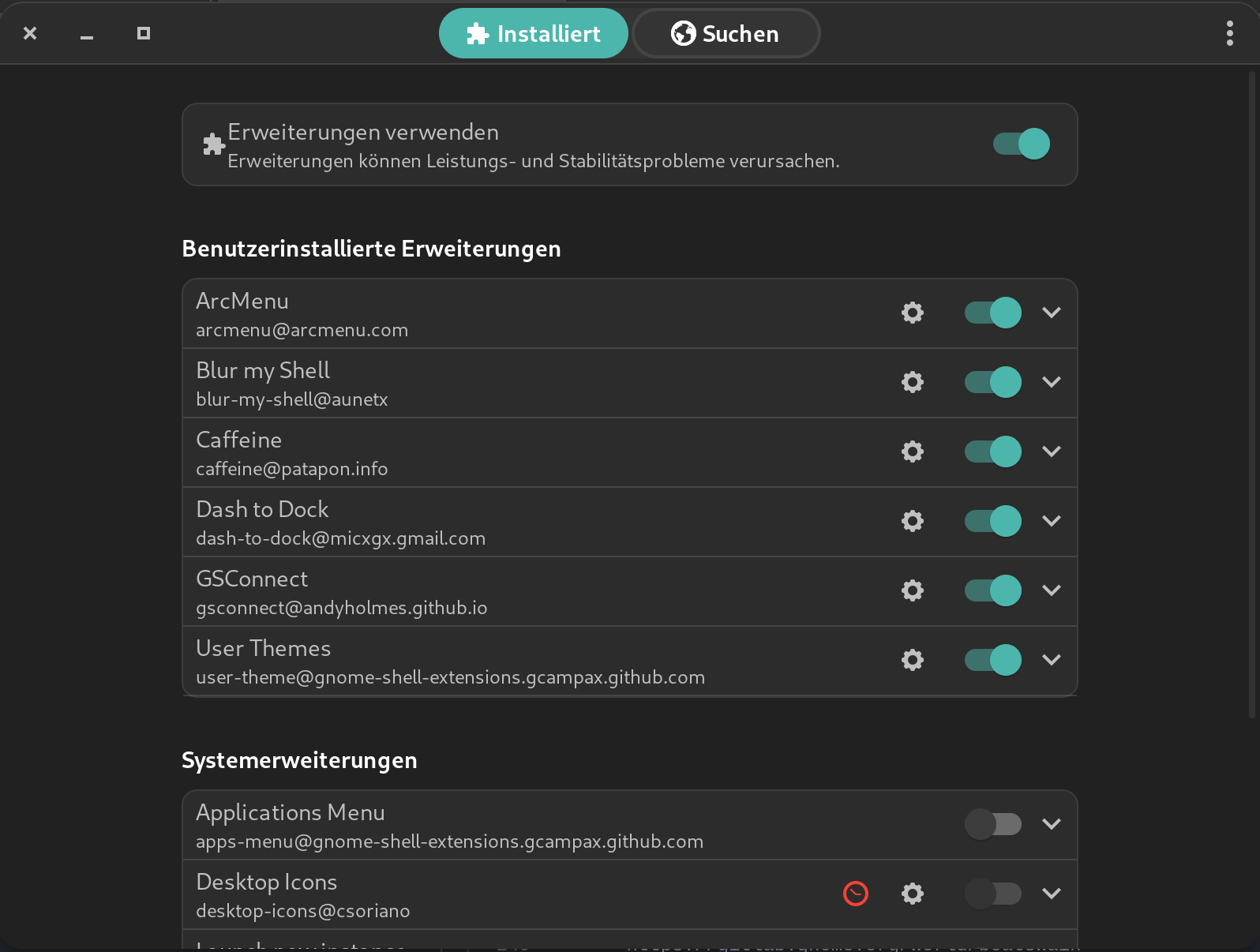
Task: Expand the Desktop Icons row details
Action: [x=1052, y=894]
